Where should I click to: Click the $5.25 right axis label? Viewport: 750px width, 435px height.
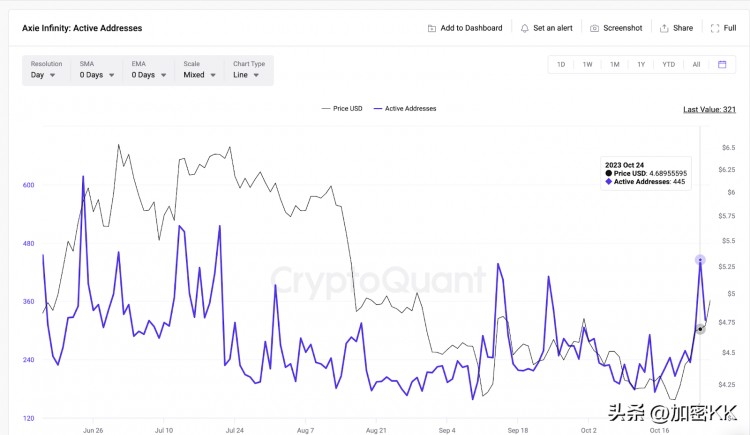pyautogui.click(x=727, y=267)
